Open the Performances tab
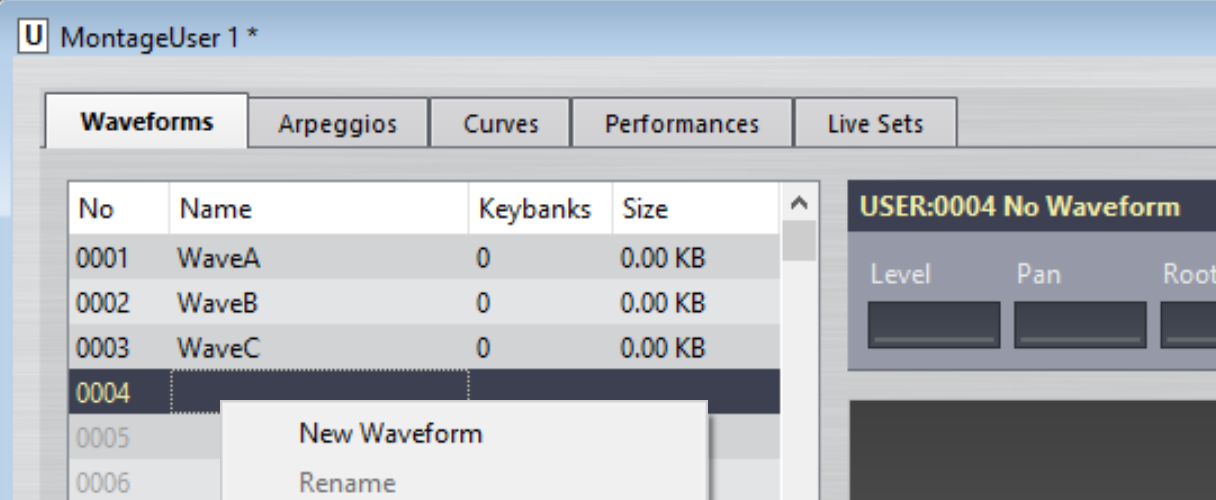The width and height of the screenshot is (1216, 500). tap(682, 124)
